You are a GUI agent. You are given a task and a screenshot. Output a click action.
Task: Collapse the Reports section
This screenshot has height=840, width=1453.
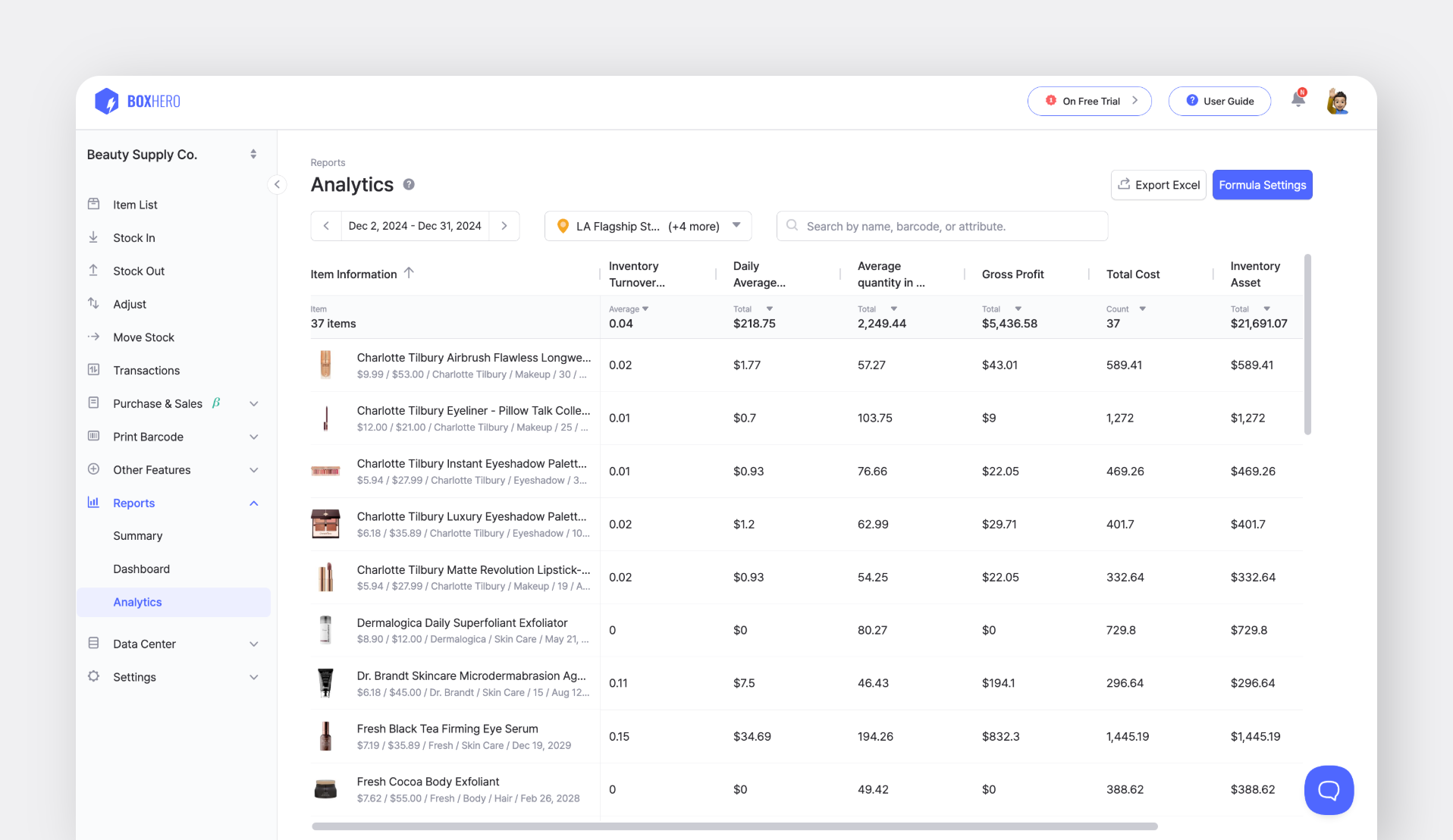[x=253, y=503]
